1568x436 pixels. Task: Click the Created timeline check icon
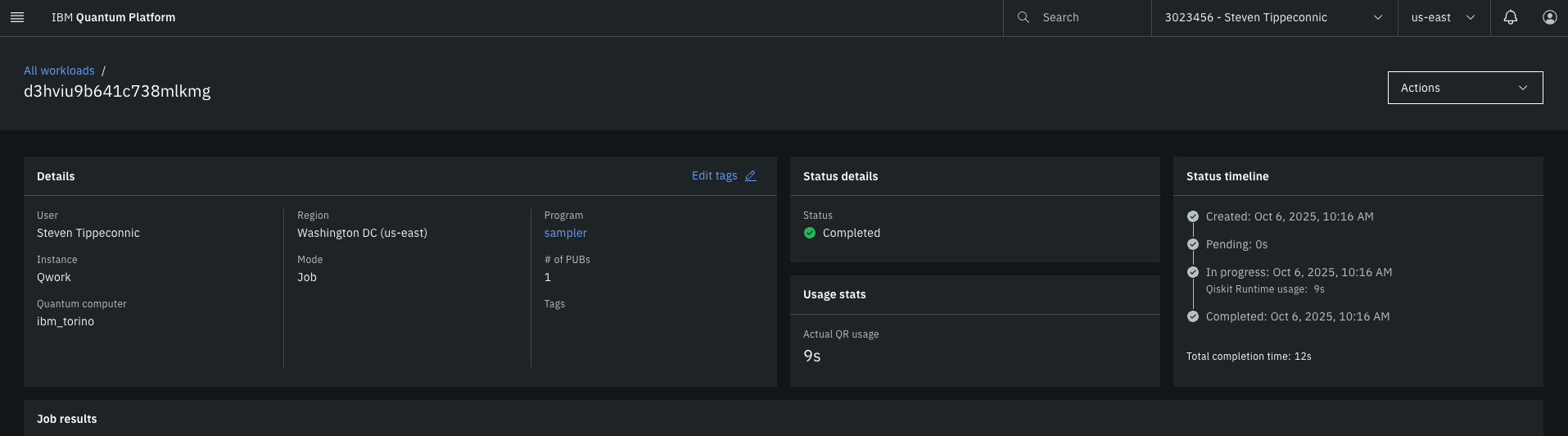click(x=1193, y=217)
